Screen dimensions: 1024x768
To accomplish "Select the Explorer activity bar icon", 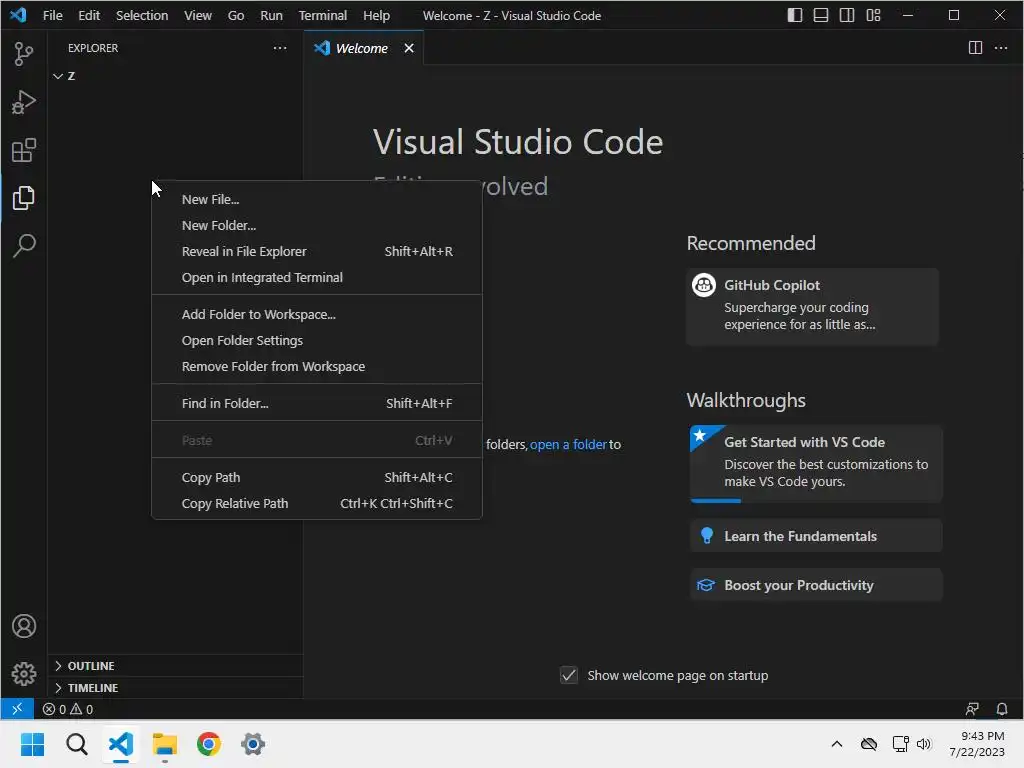I will coord(24,198).
